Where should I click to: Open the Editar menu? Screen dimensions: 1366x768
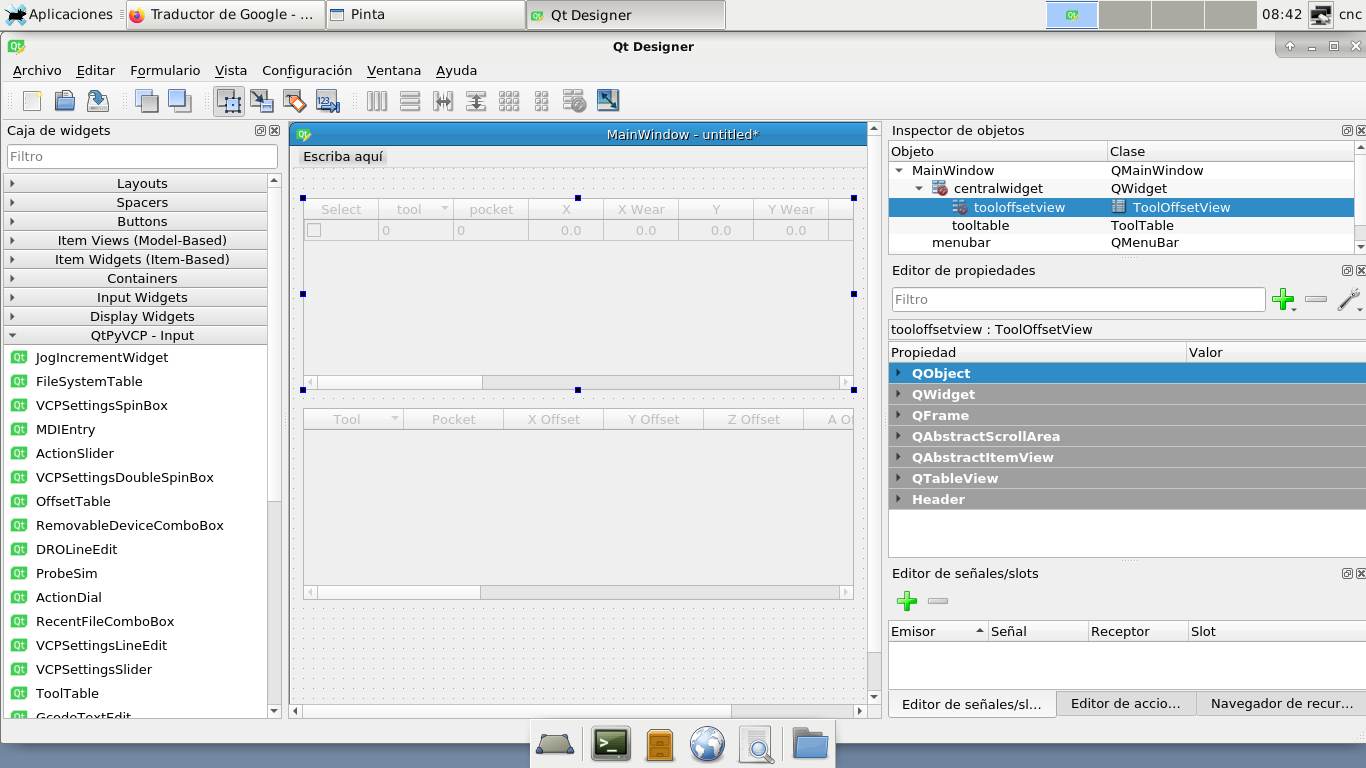pos(96,70)
